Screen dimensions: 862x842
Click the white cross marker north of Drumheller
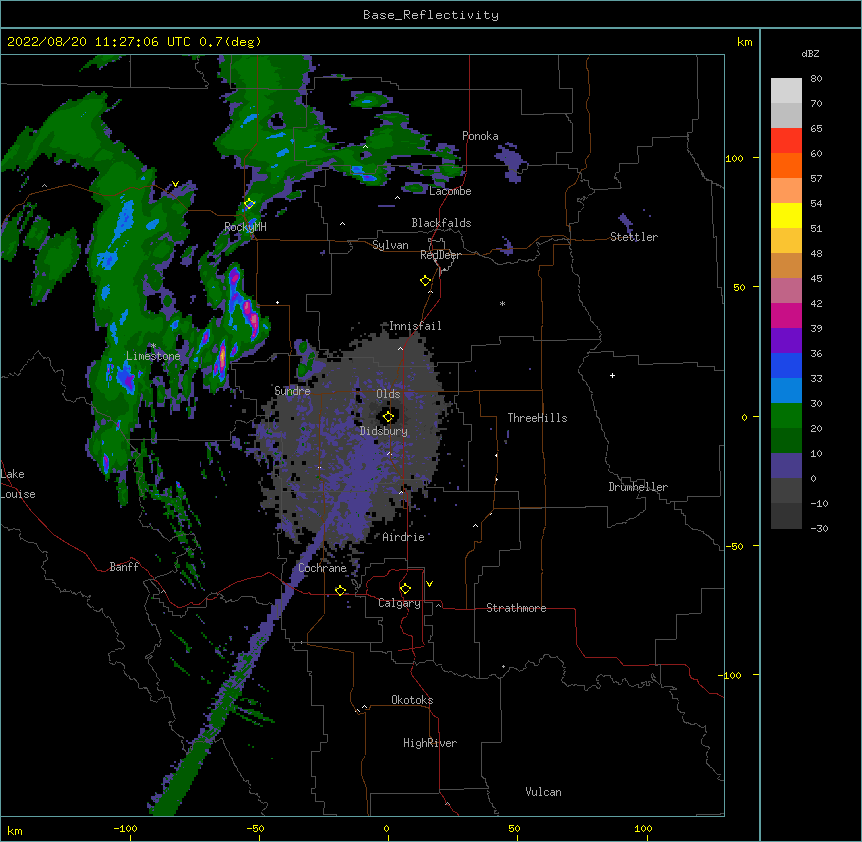pyautogui.click(x=612, y=375)
